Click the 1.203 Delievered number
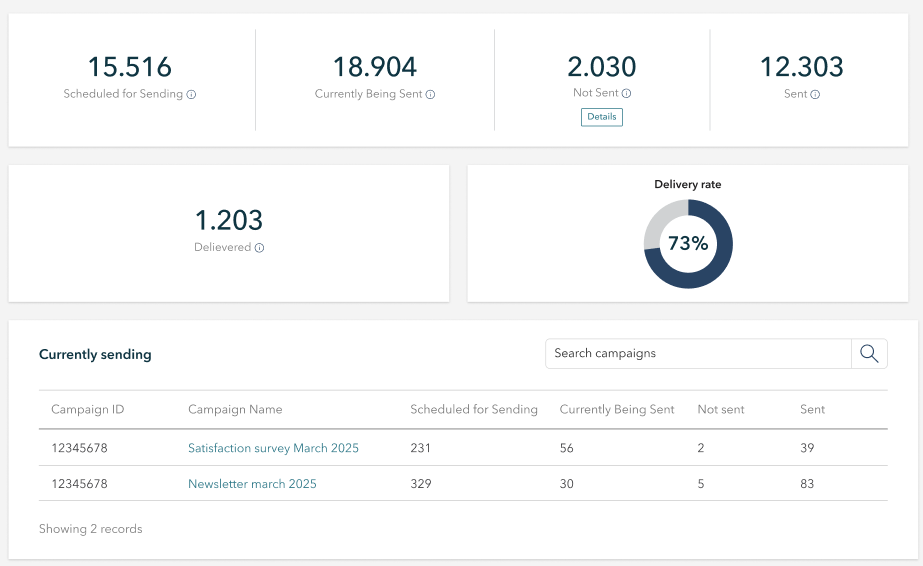The width and height of the screenshot is (923, 566). click(x=229, y=220)
